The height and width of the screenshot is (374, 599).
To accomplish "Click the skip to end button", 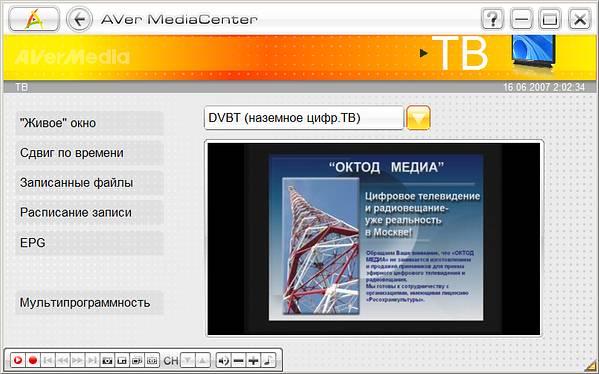I will [92, 360].
